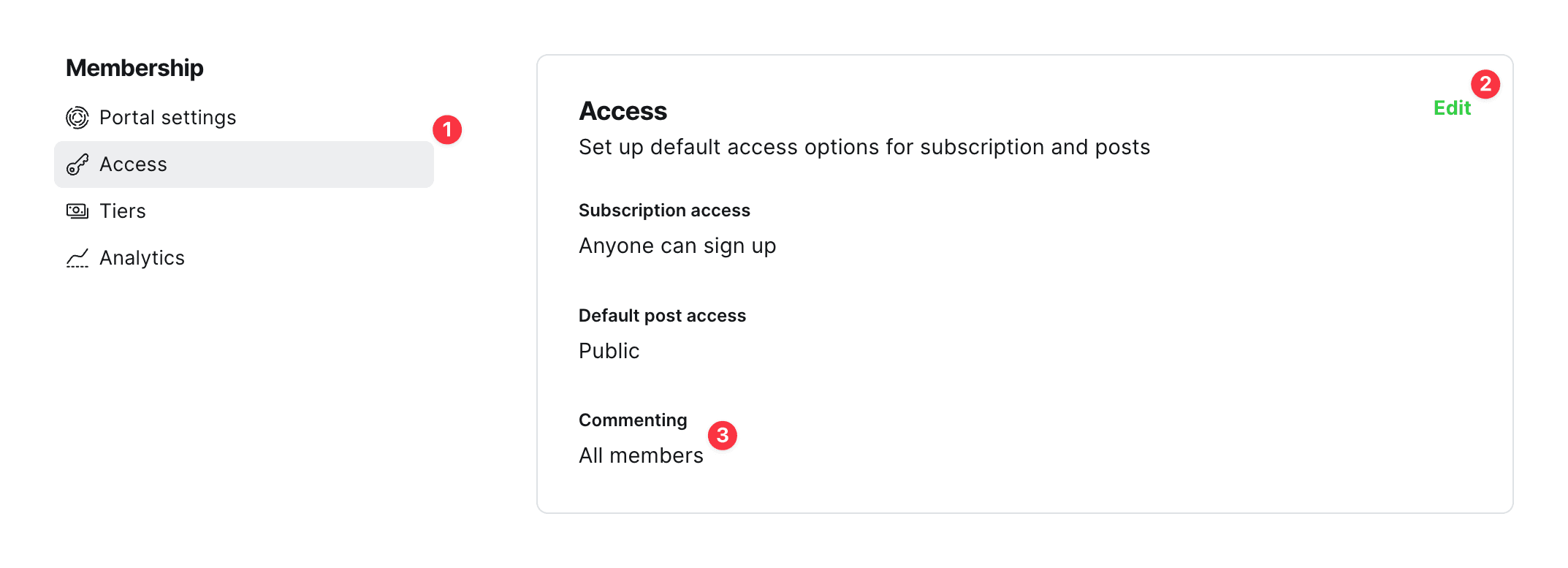Click the "All members" commenting value
This screenshot has width=1568, height=568.
(x=641, y=455)
